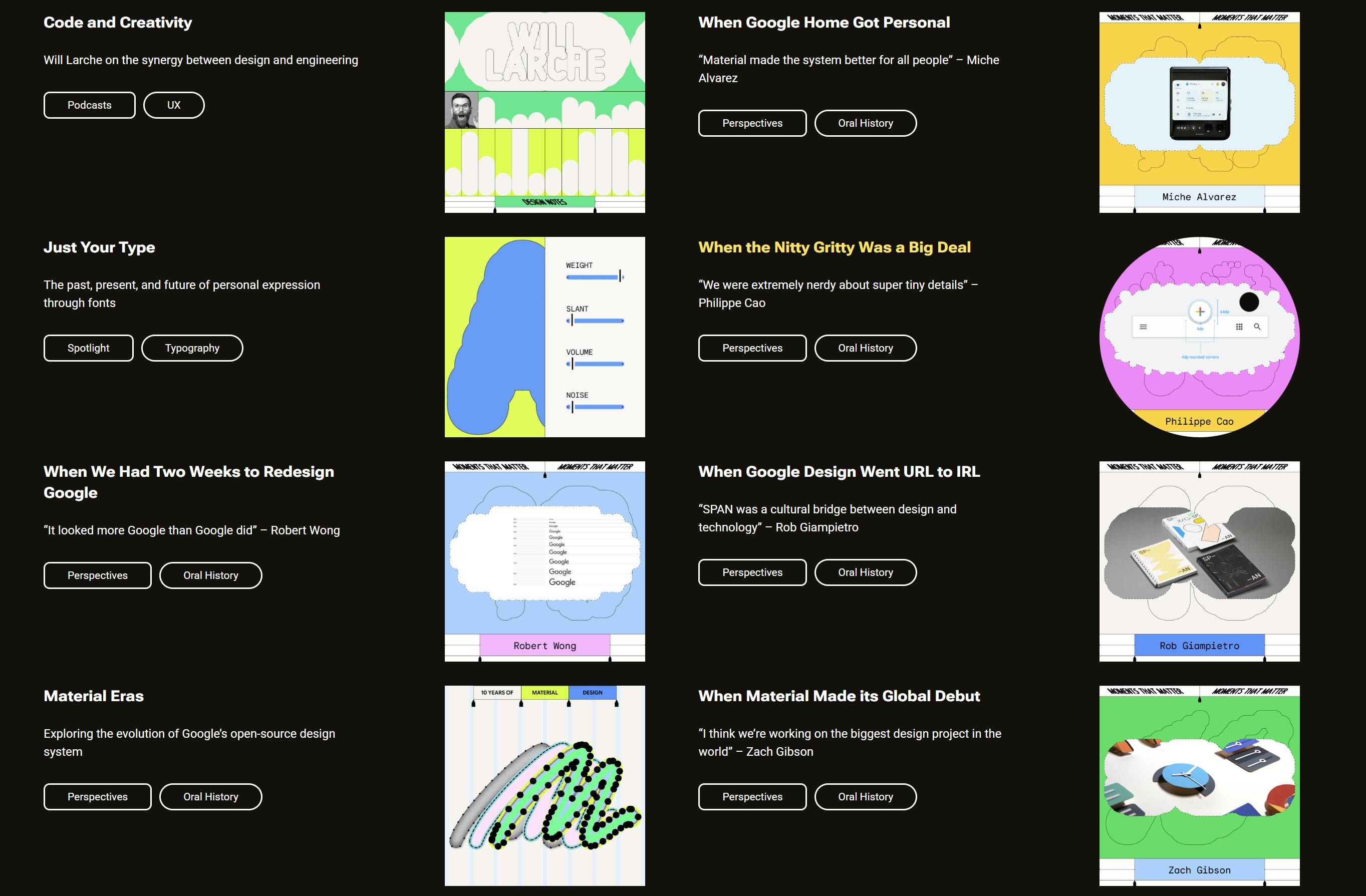This screenshot has height=896, width=1366.
Task: Open the Zach Gibson article thumbnail
Action: 1199,785
